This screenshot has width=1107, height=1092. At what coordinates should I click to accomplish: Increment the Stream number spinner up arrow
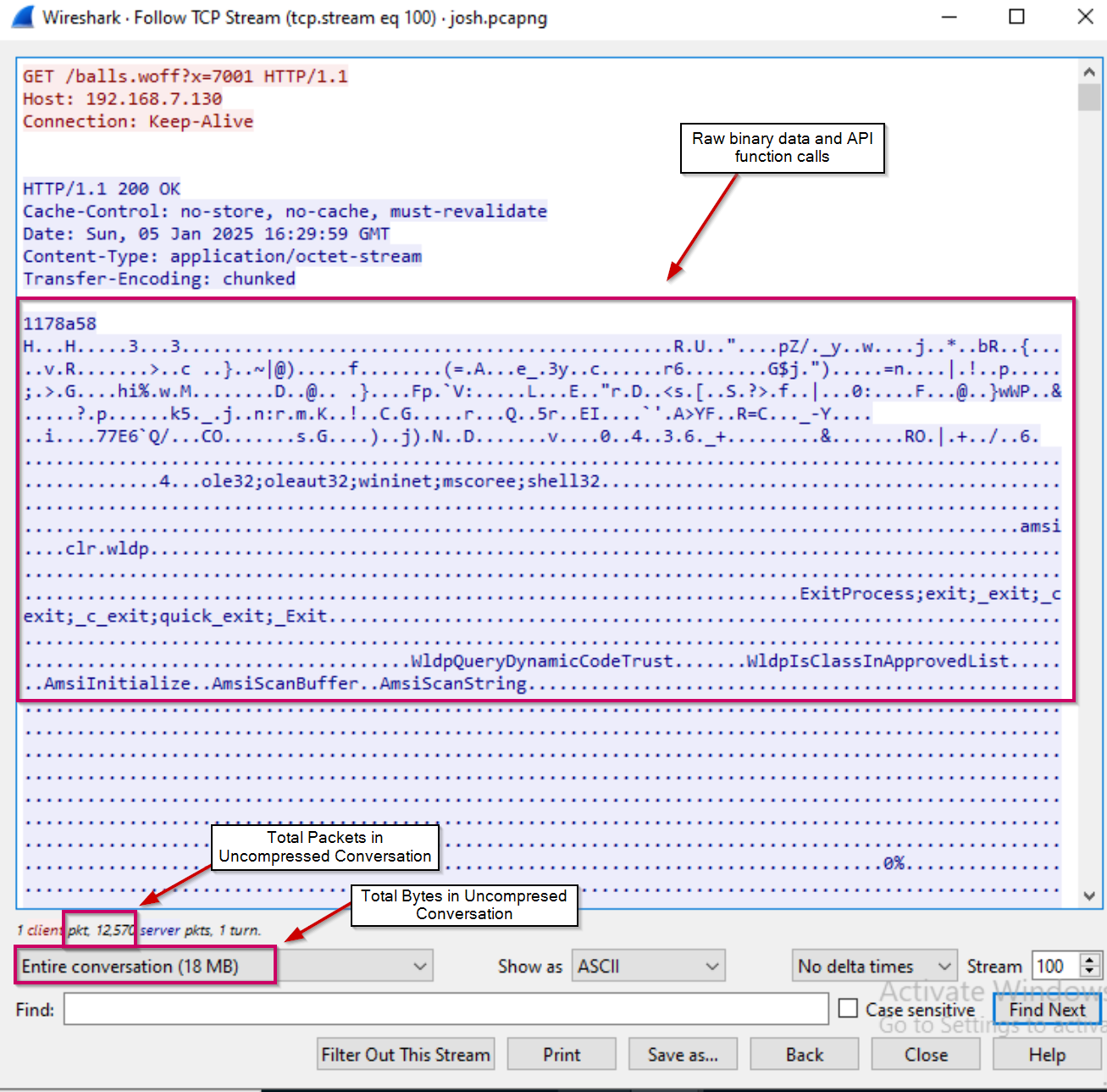pyautogui.click(x=1090, y=959)
